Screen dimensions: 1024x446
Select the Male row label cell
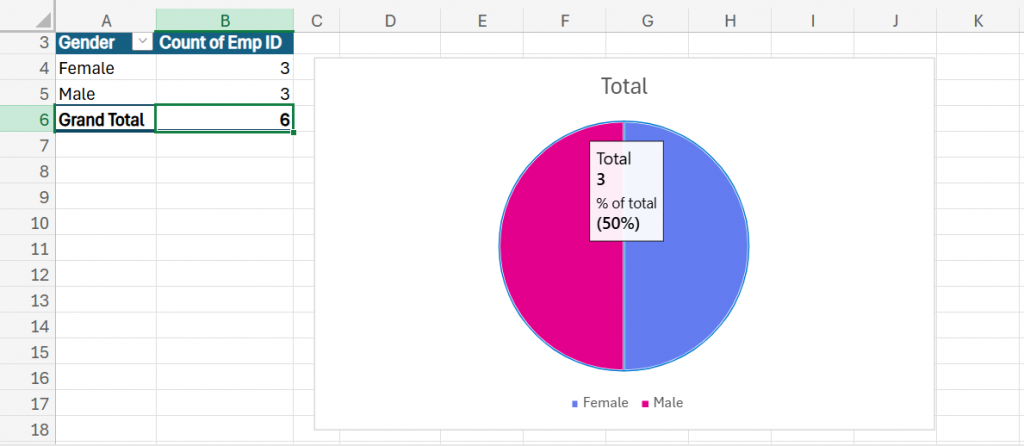pyautogui.click(x=105, y=94)
